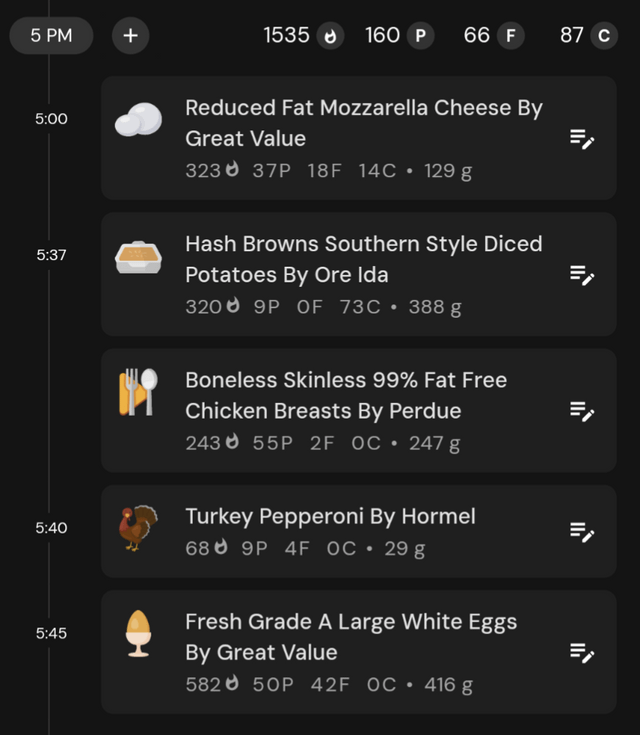Tap the fat F badge
Screen dimensions: 640x735
tap(511, 36)
